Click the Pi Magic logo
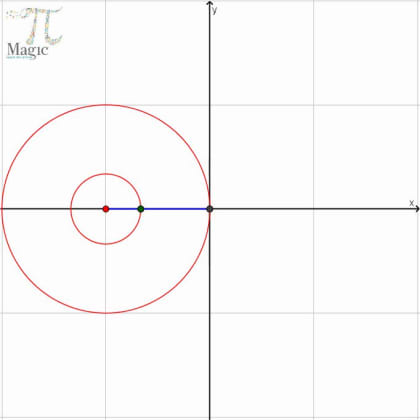Screen dimensions: 420x420 34,33
